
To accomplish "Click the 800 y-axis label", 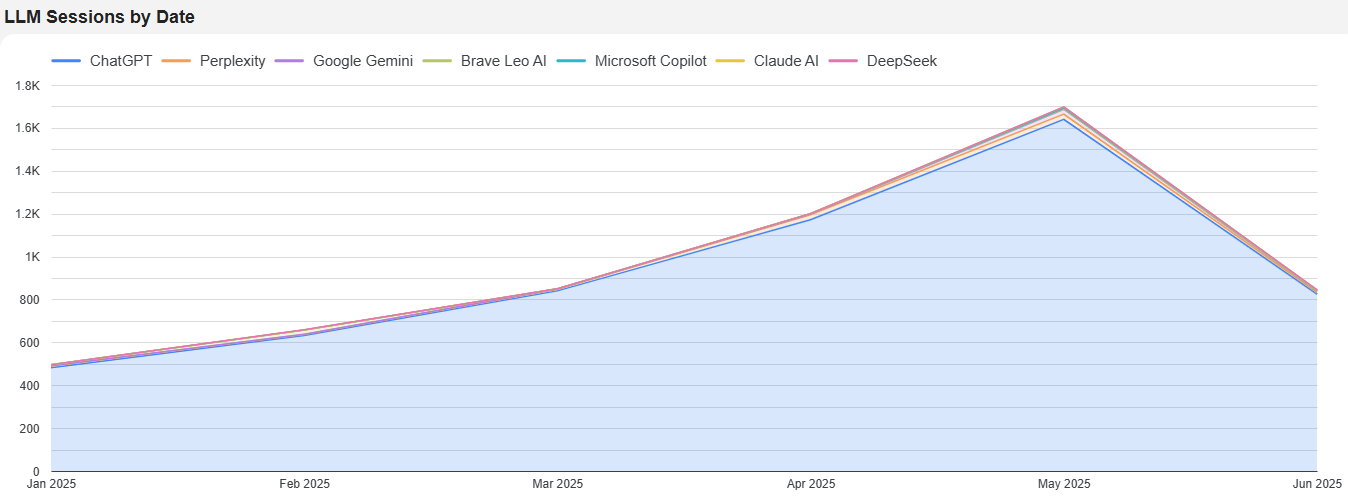I will 29,301.
